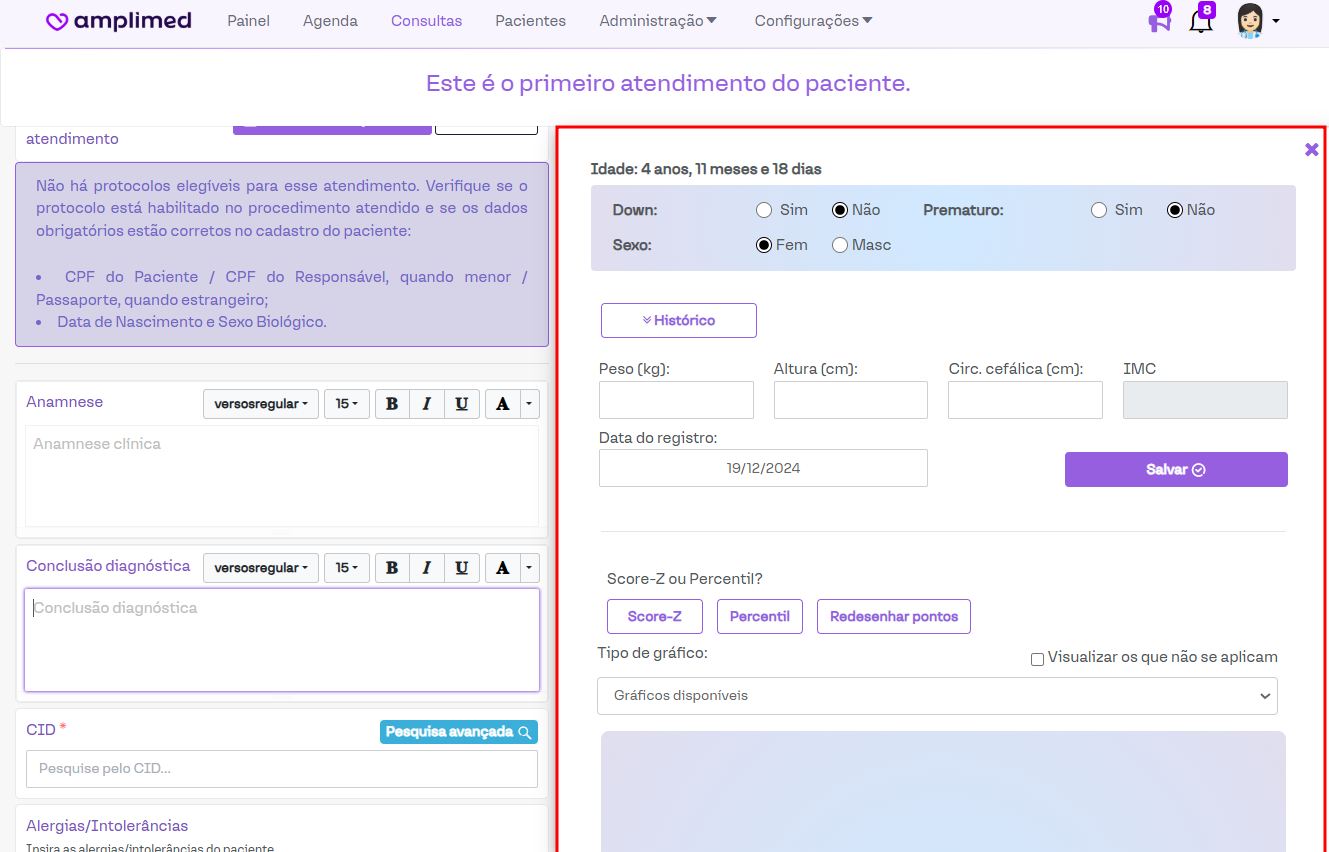Close the growth panel with X icon
Viewport: 1329px width, 852px height.
(x=1311, y=150)
